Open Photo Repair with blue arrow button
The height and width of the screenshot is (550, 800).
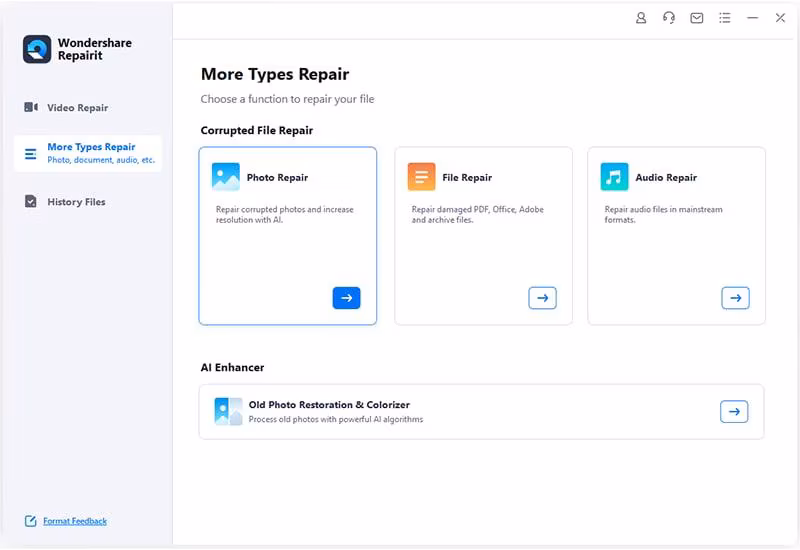click(346, 298)
